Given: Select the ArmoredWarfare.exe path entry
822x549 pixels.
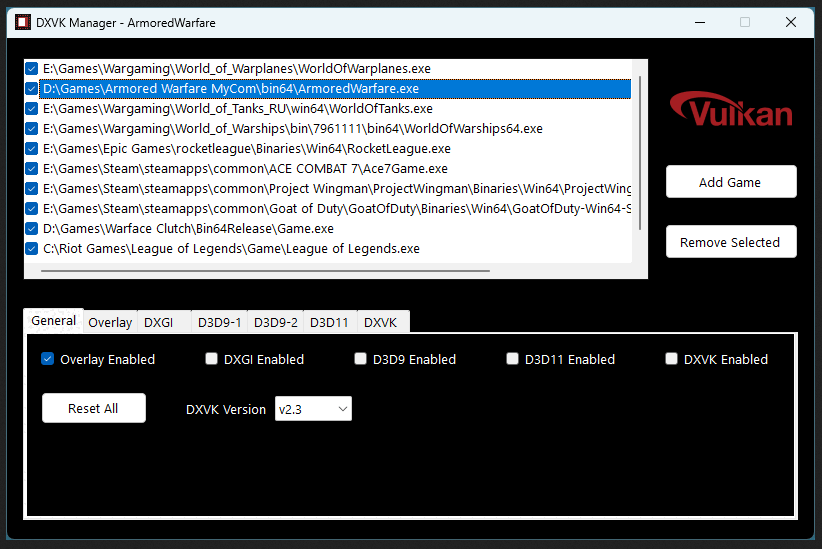Looking at the screenshot, I should point(336,89).
